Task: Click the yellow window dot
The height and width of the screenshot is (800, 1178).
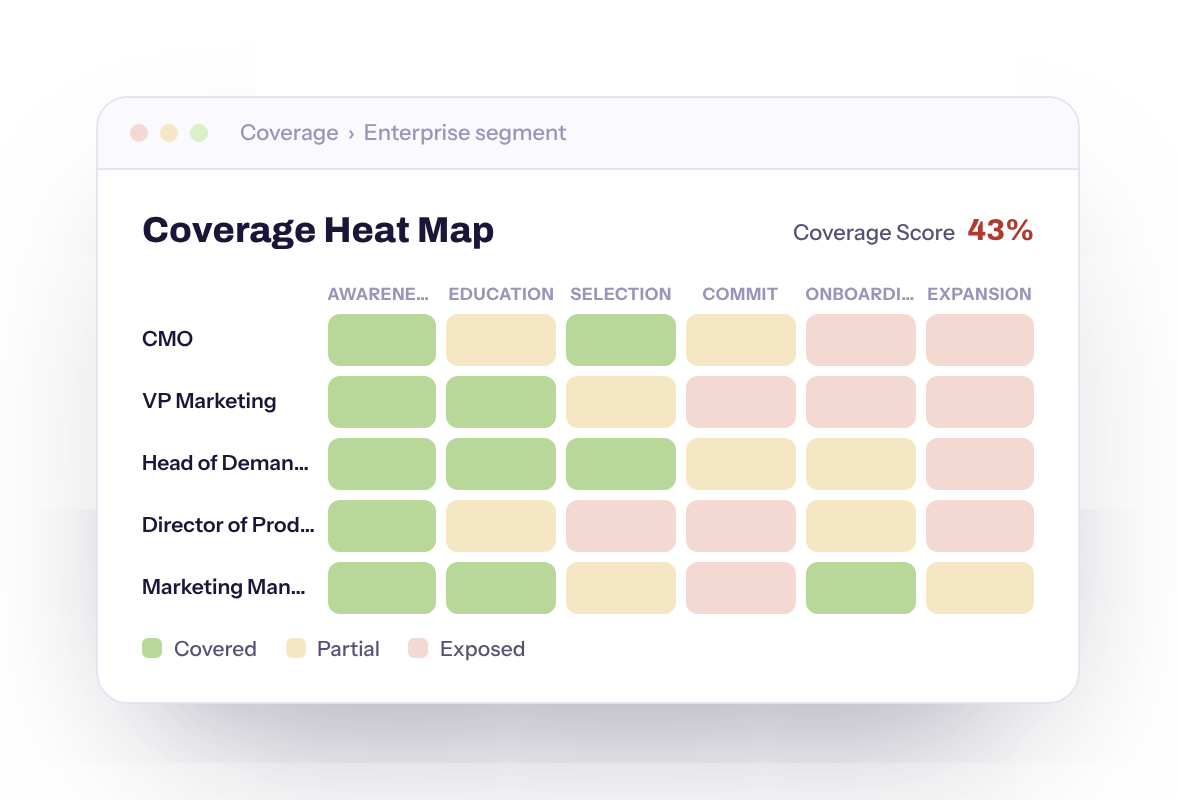Action: pos(169,133)
